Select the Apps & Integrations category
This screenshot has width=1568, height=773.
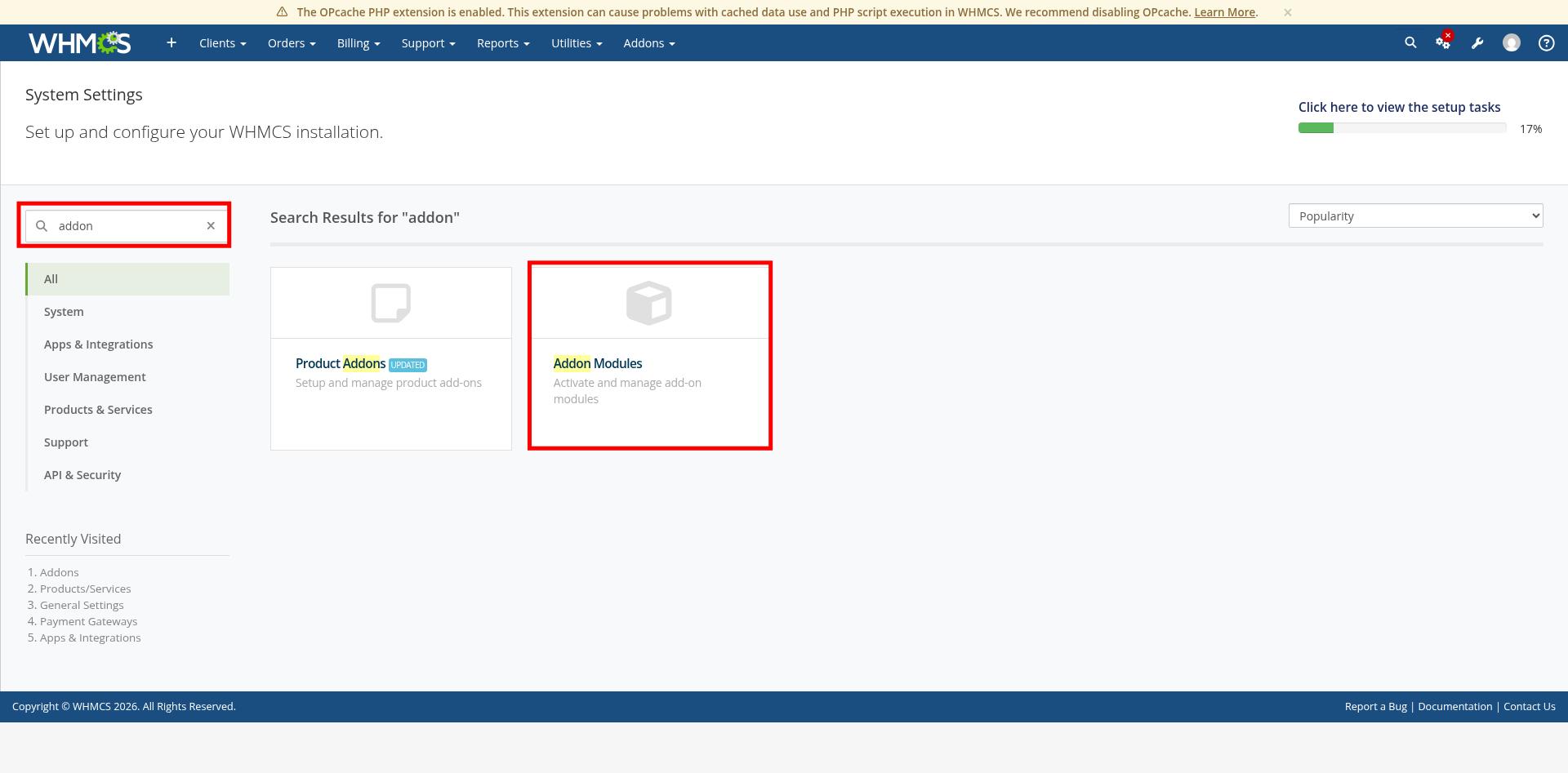(98, 344)
